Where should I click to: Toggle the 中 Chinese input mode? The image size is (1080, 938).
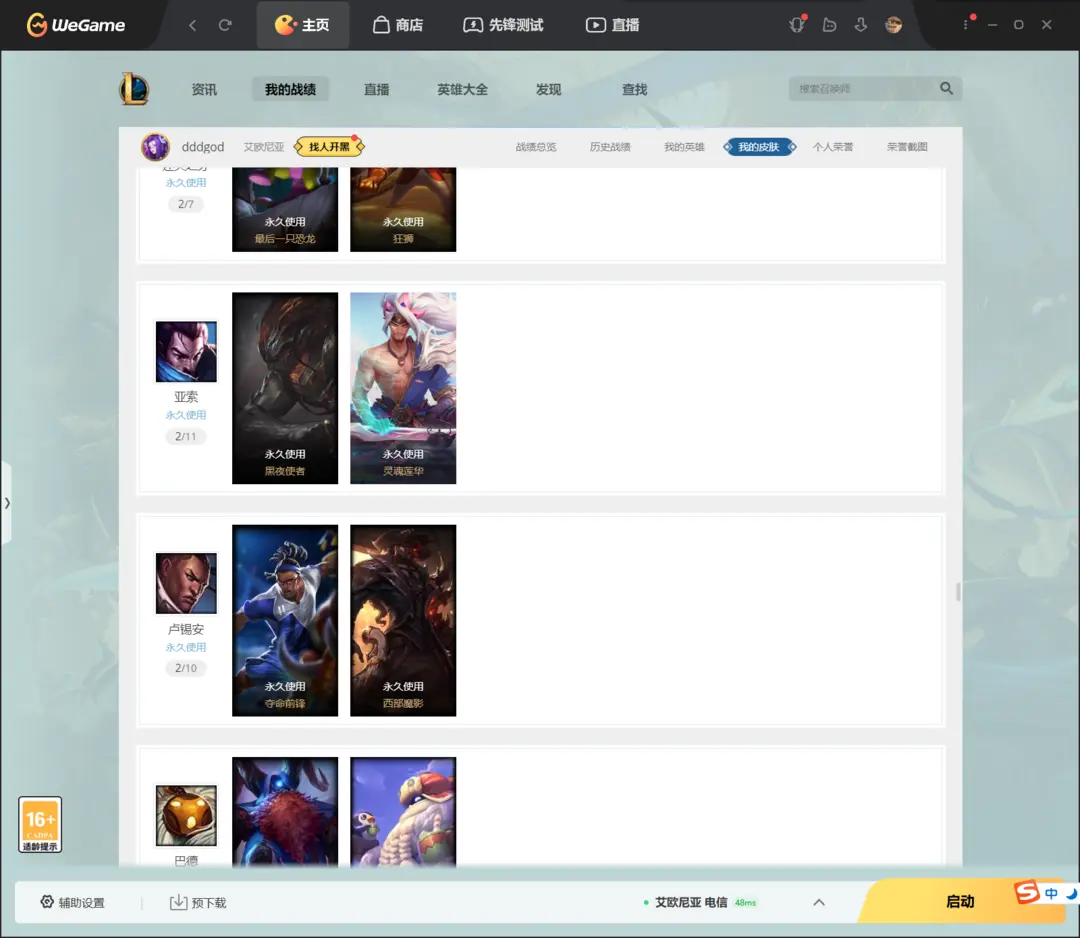point(1051,893)
